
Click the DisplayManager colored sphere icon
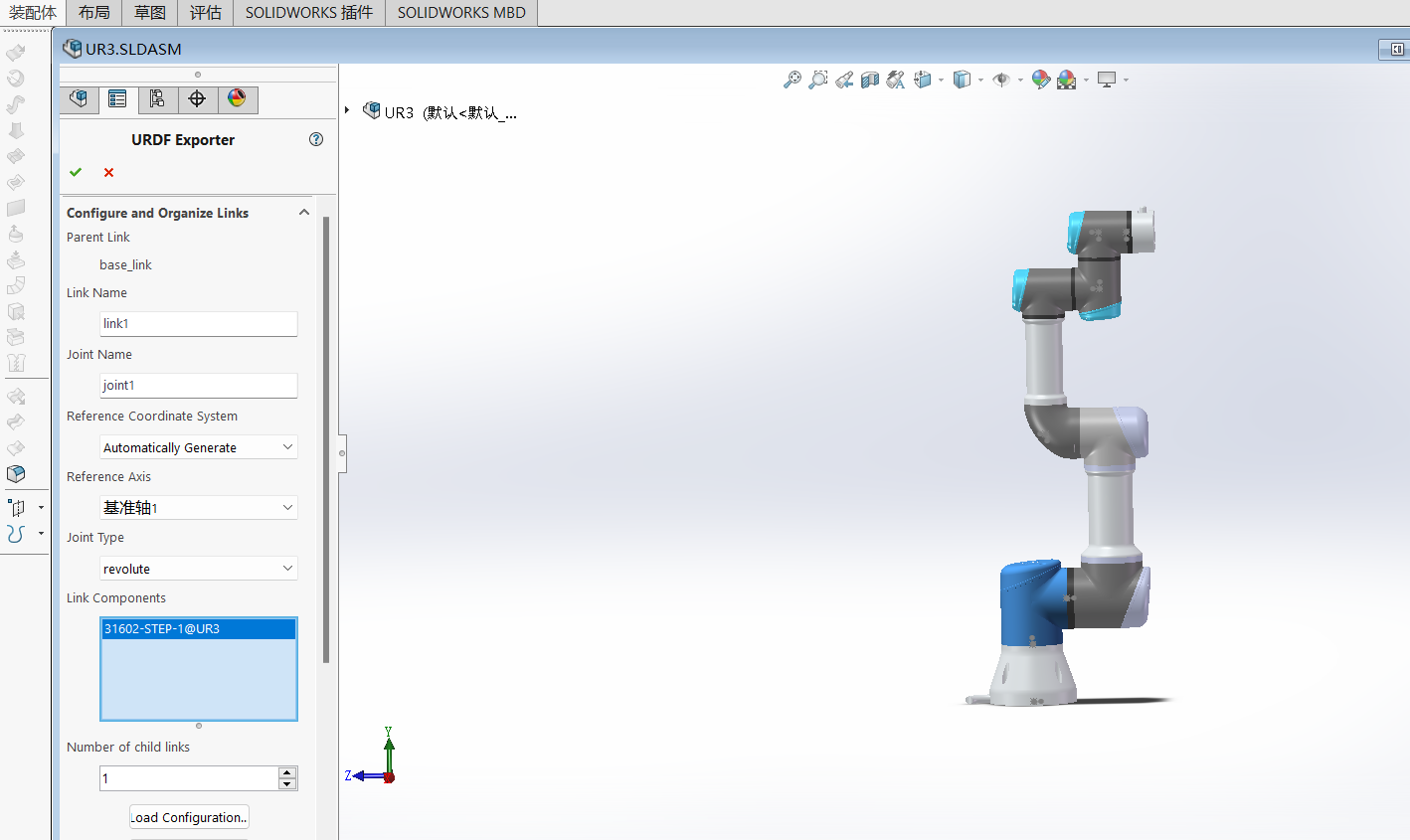tap(237, 98)
